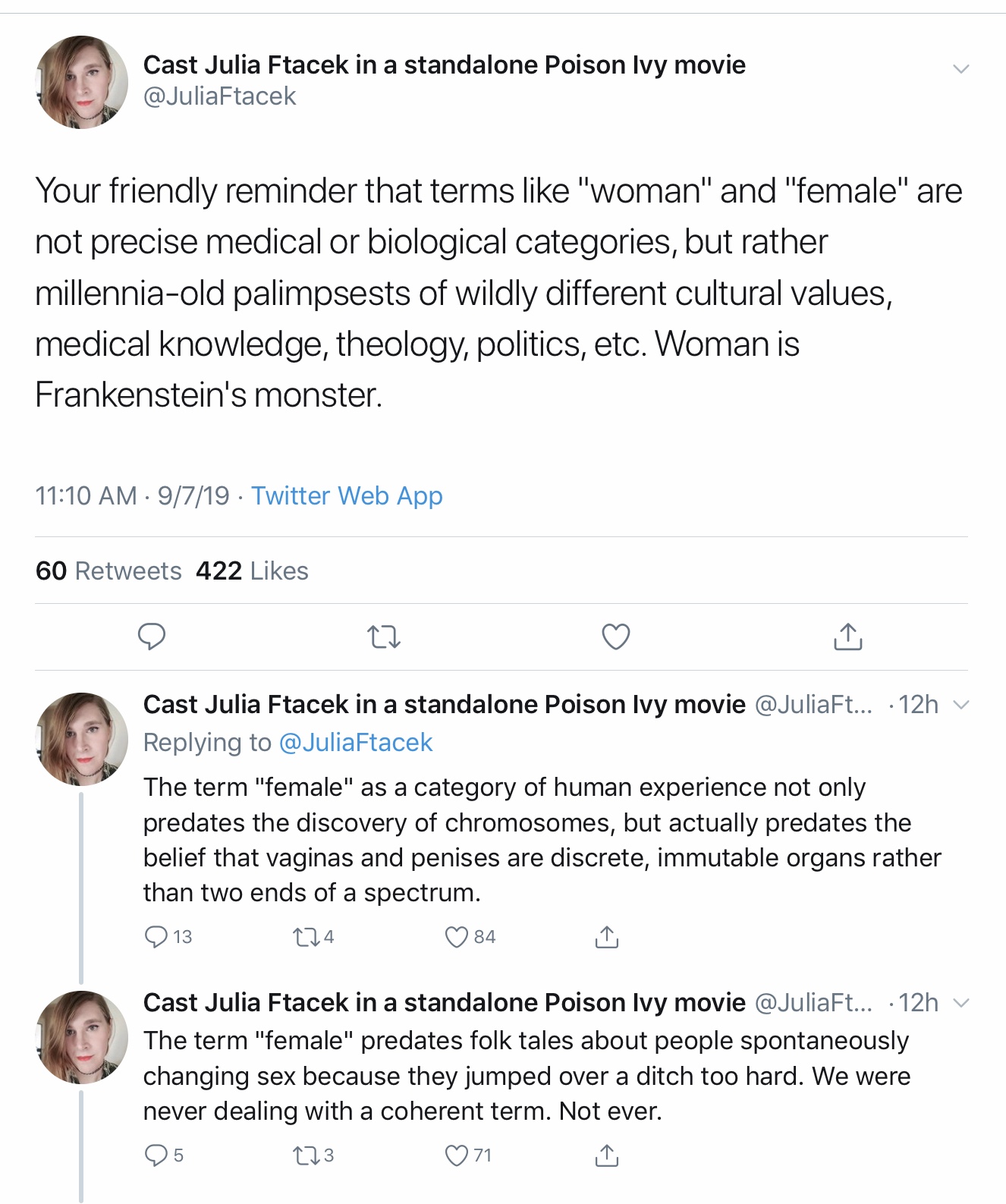This screenshot has height=1204, width=1006.
Task: Retweet the main Frankenstein's monster tweet
Action: 384,637
